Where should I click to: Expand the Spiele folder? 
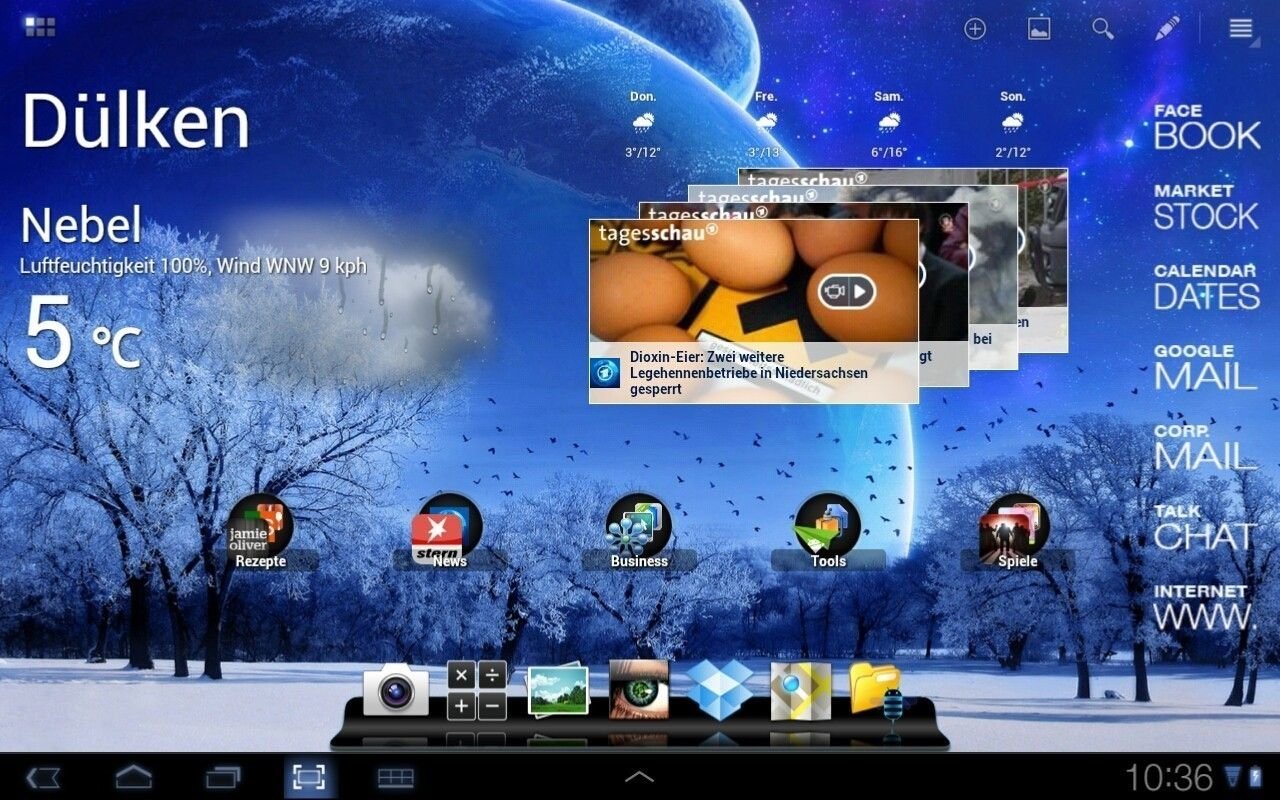click(1017, 531)
